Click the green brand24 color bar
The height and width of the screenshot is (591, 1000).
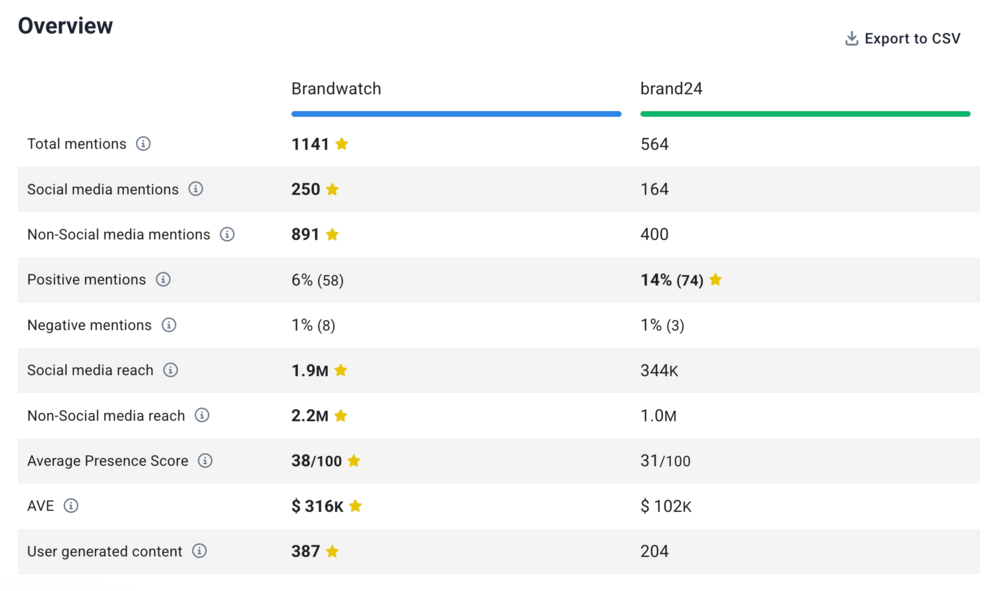(805, 114)
